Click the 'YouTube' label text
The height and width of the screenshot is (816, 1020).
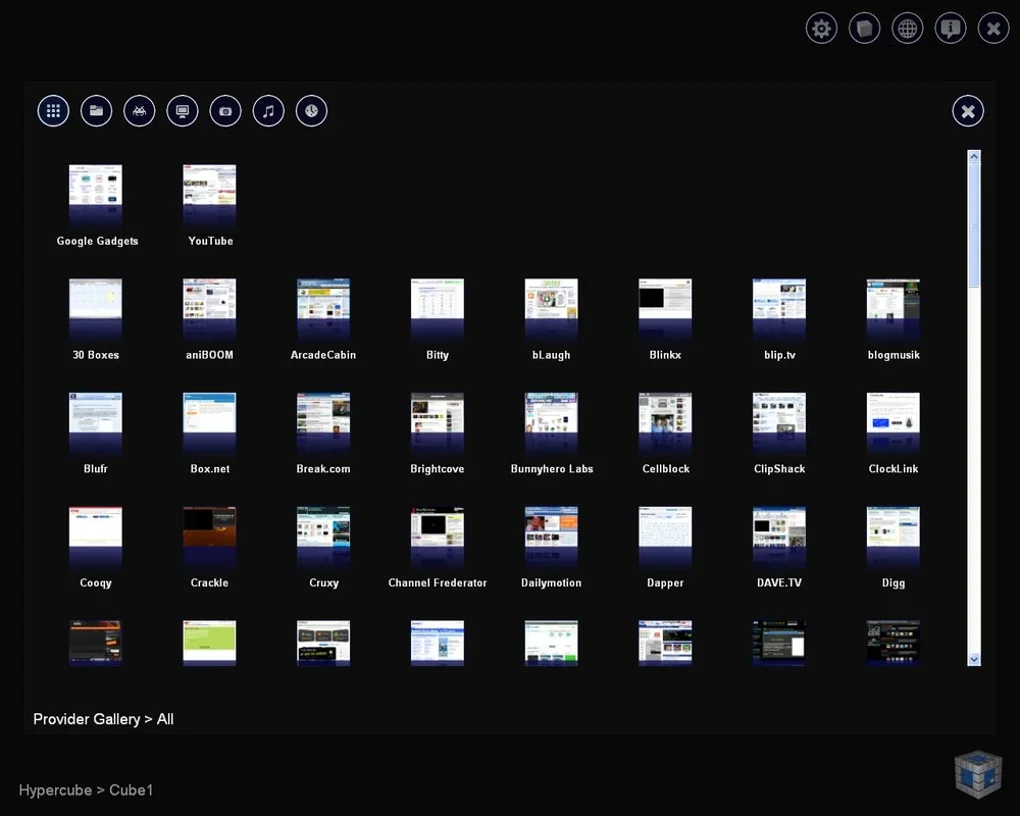[210, 241]
